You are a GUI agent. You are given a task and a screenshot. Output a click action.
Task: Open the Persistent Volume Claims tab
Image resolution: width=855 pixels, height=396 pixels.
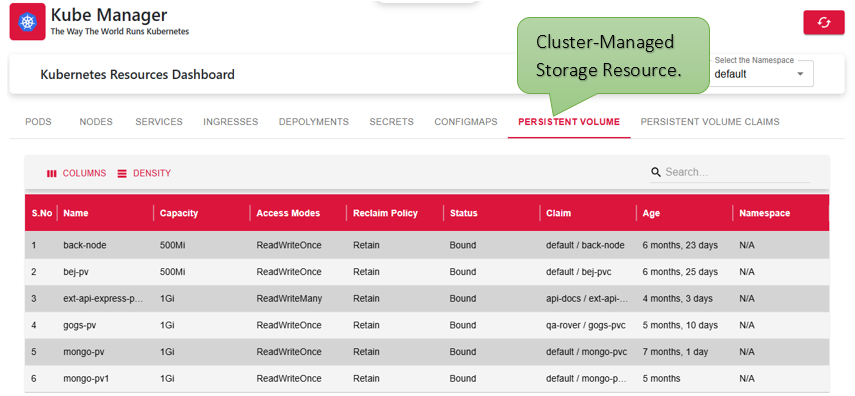pyautogui.click(x=709, y=122)
